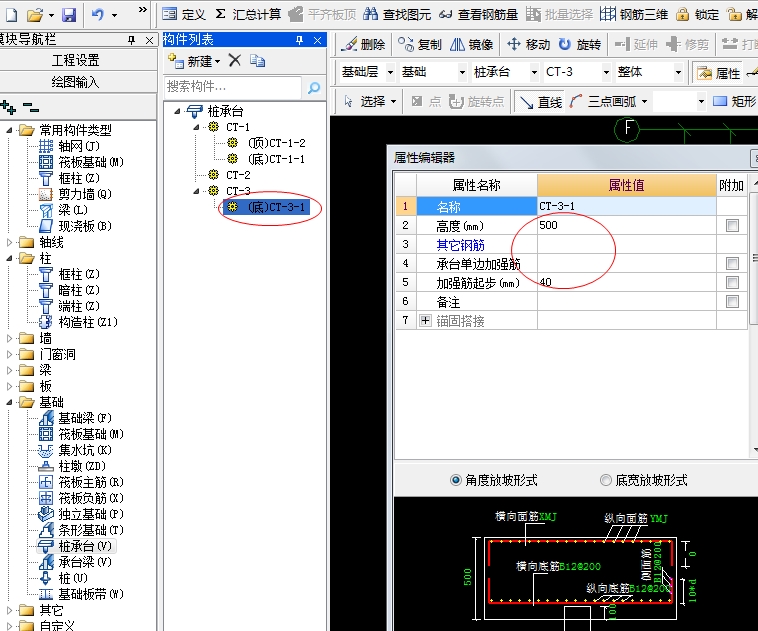758x631 pixels.
Task: Pin the 构件列表 panel
Action: click(300, 40)
